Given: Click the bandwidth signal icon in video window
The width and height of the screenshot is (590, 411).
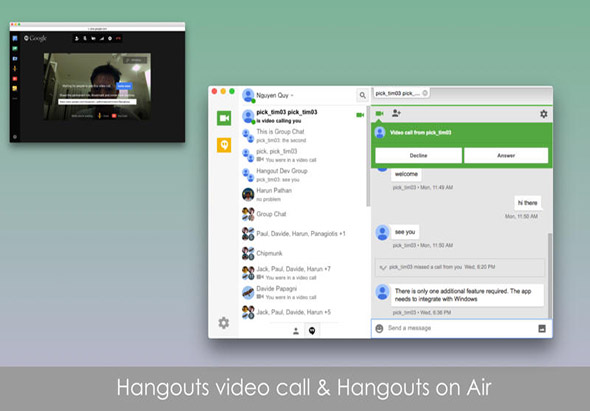Looking at the screenshot, I should [102, 38].
